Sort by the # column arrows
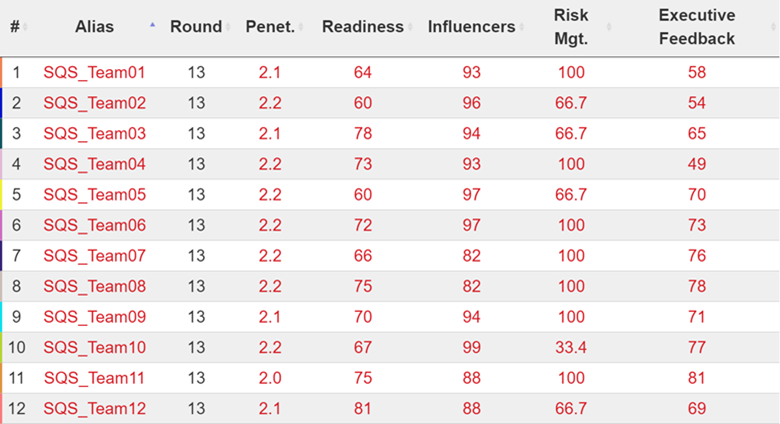The image size is (780, 424). point(25,27)
